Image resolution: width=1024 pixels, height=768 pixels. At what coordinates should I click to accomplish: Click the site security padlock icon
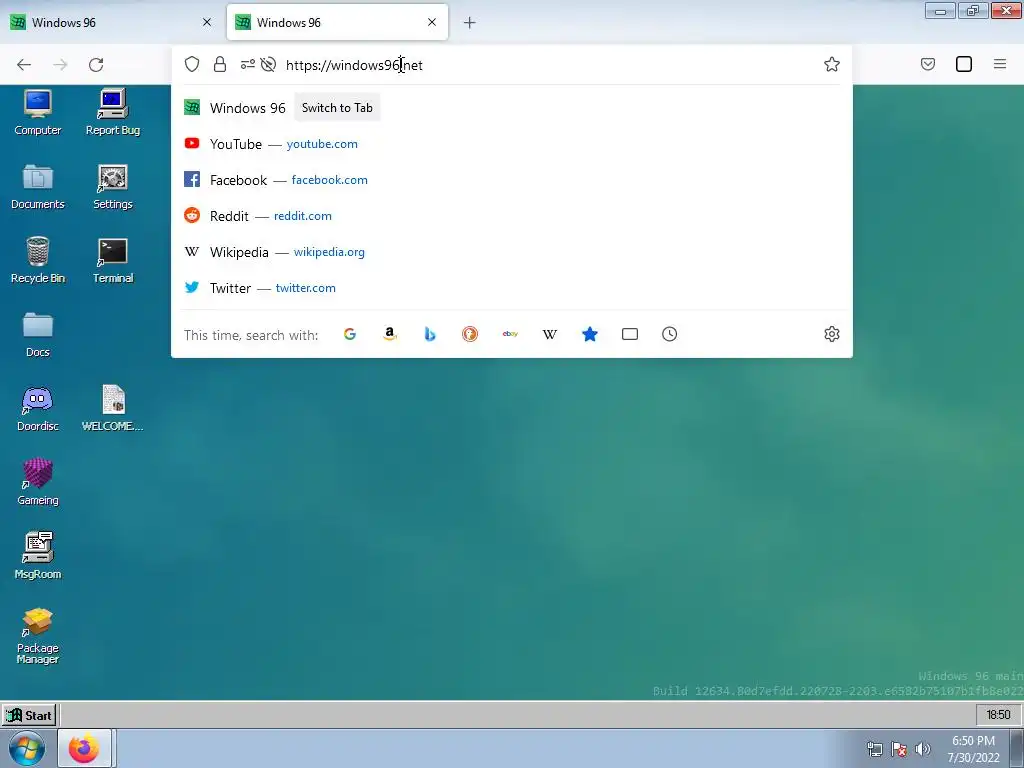click(220, 64)
